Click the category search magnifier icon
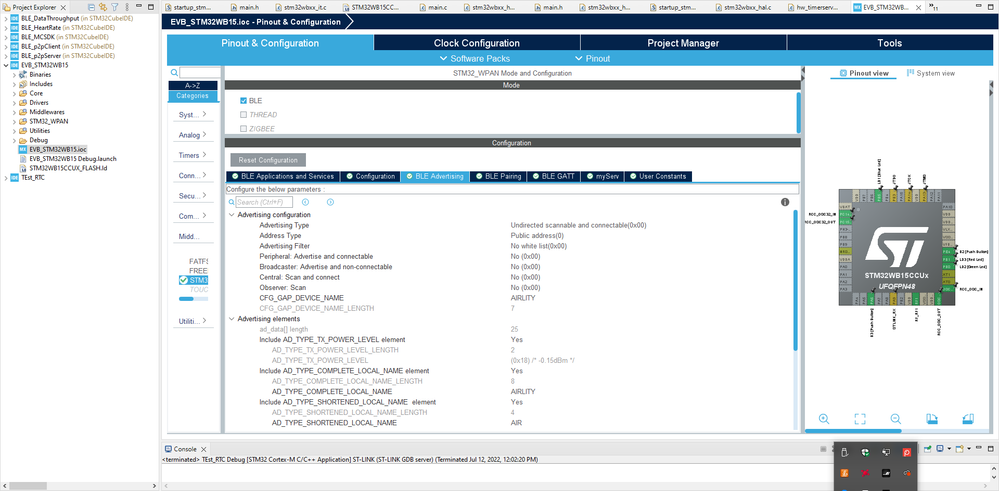The width and height of the screenshot is (999, 491). (175, 73)
